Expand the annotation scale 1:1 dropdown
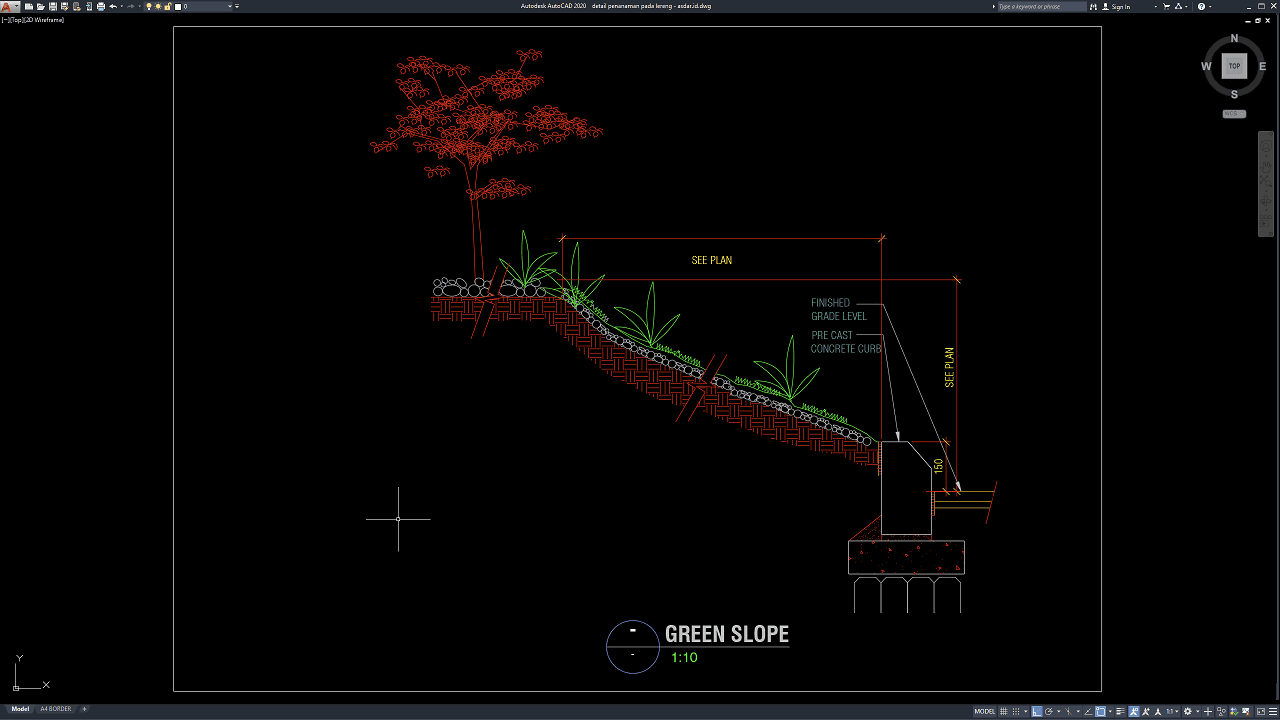The height and width of the screenshot is (720, 1280). tap(1171, 711)
